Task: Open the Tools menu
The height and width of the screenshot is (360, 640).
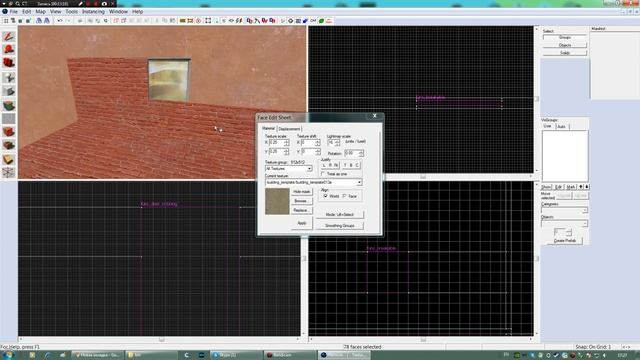Action: point(71,11)
